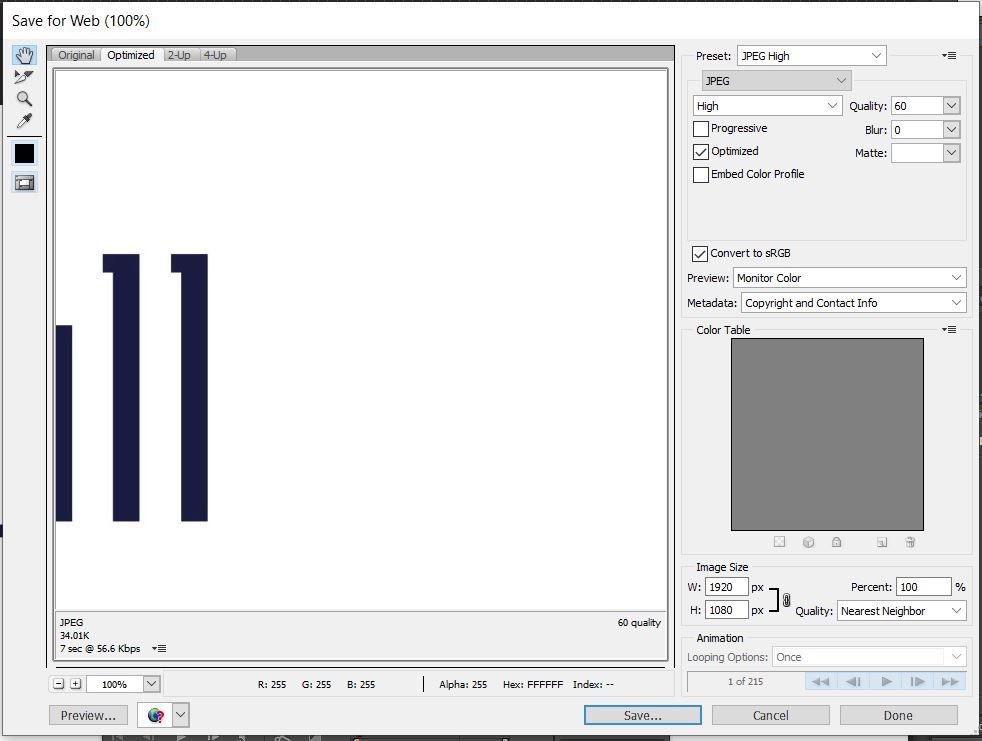Open the JPEG file format dropdown

click(775, 81)
